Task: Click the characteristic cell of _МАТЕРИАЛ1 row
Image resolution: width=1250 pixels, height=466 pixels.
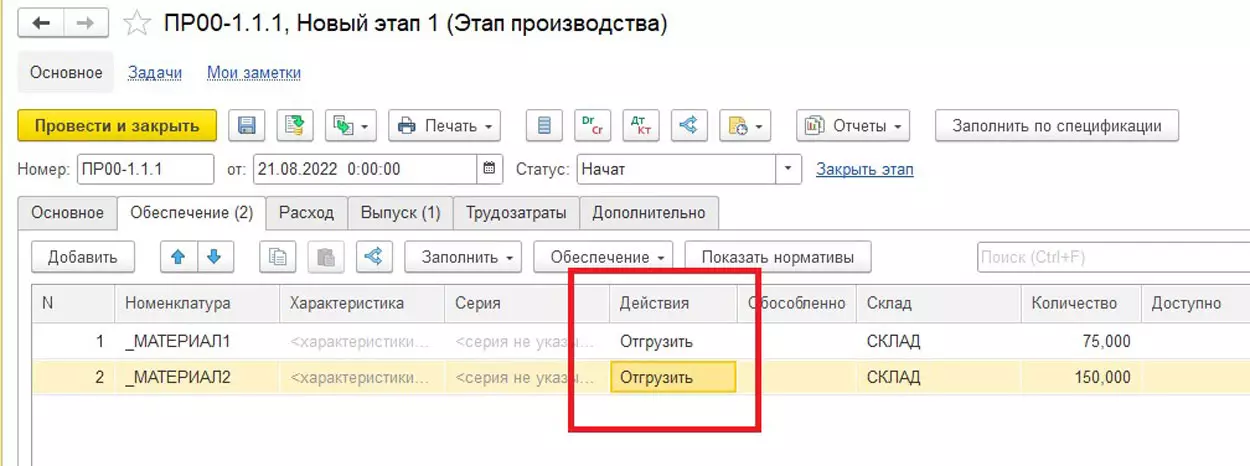Action: (362, 341)
